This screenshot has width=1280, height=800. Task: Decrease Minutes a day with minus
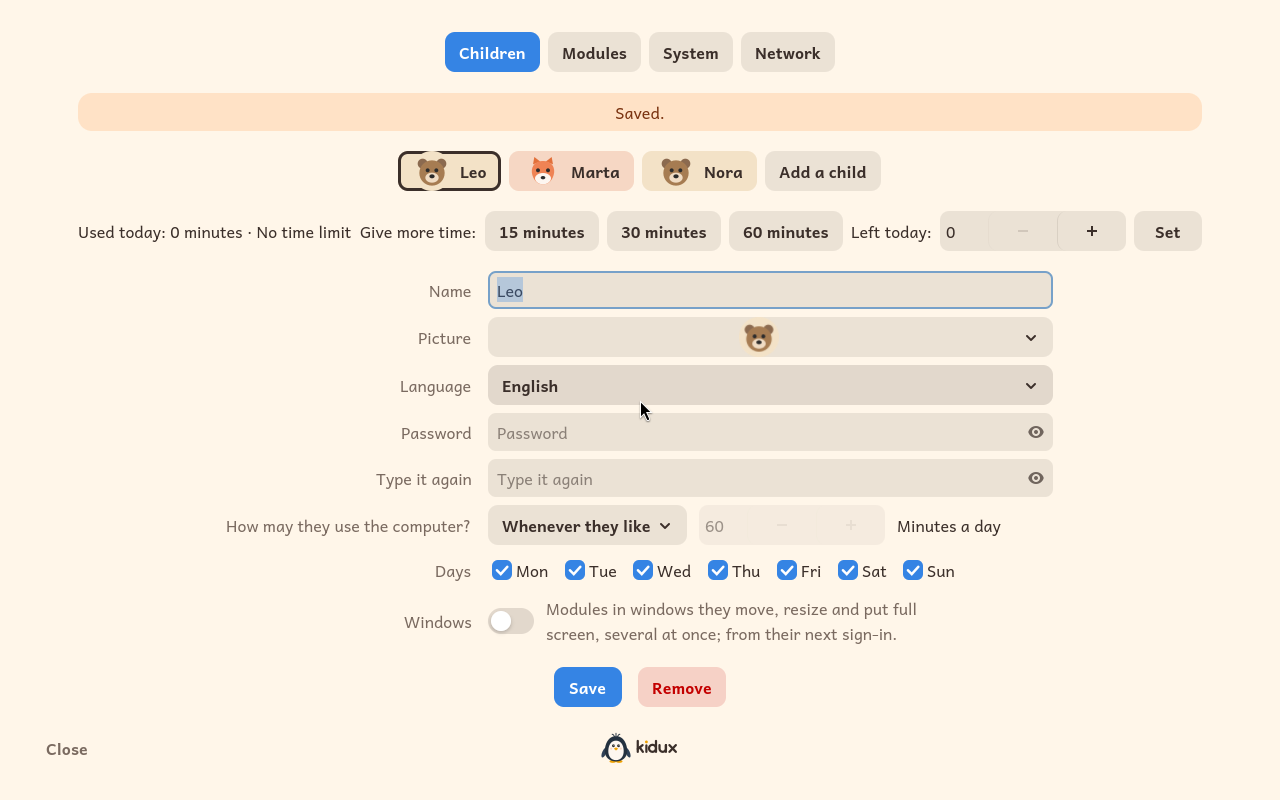coord(782,525)
